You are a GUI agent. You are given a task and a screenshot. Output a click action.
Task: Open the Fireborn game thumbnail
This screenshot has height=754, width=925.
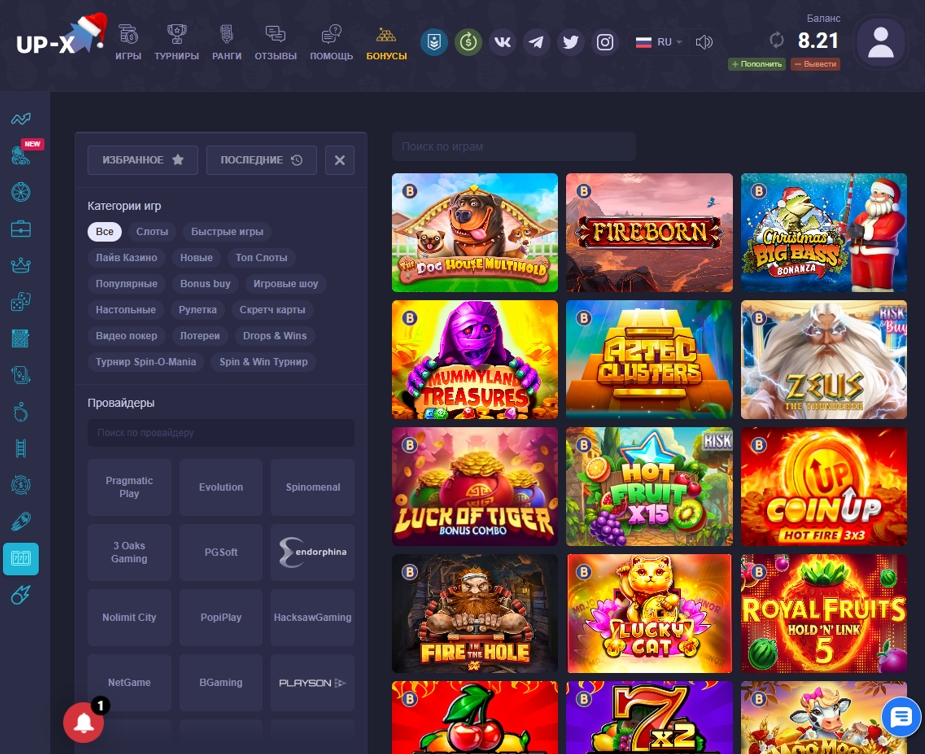tap(650, 232)
